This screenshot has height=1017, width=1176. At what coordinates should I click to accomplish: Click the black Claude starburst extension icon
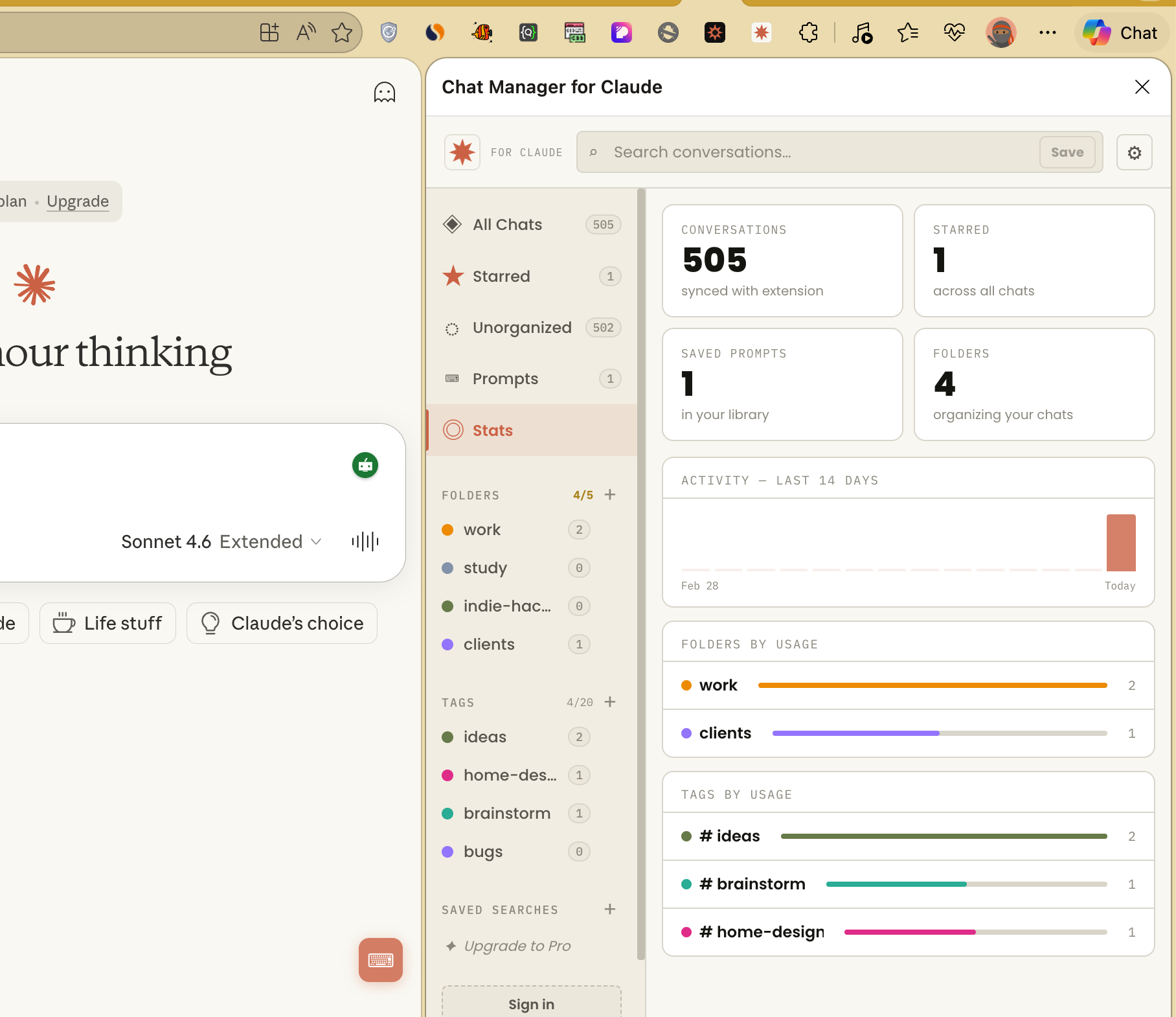pyautogui.click(x=715, y=32)
